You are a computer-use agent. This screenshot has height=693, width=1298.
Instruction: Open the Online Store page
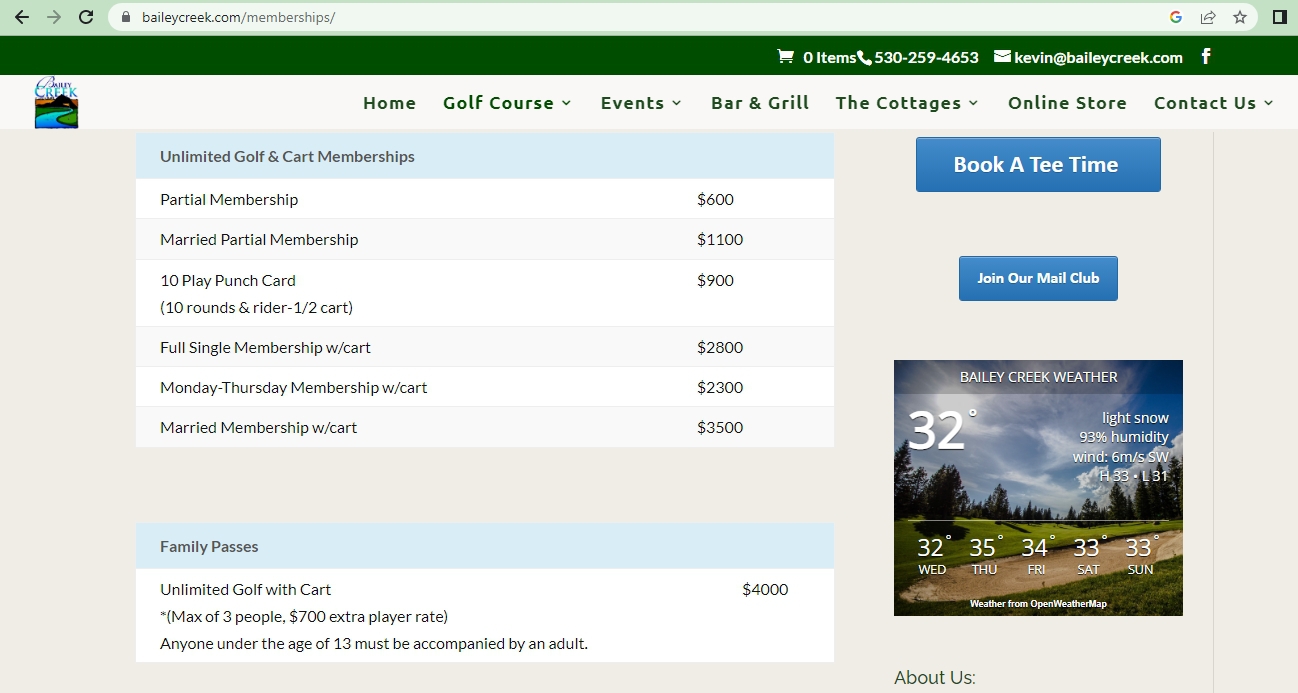point(1067,103)
